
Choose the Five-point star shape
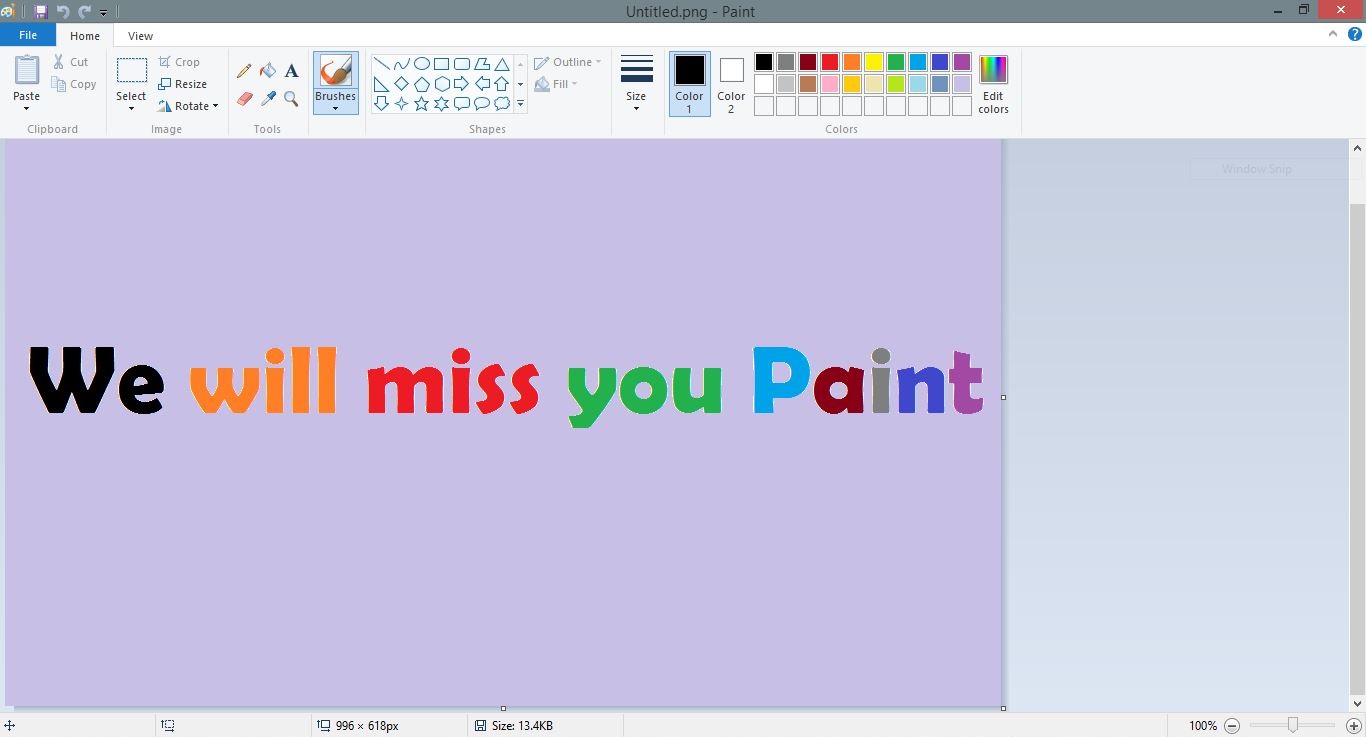(421, 104)
